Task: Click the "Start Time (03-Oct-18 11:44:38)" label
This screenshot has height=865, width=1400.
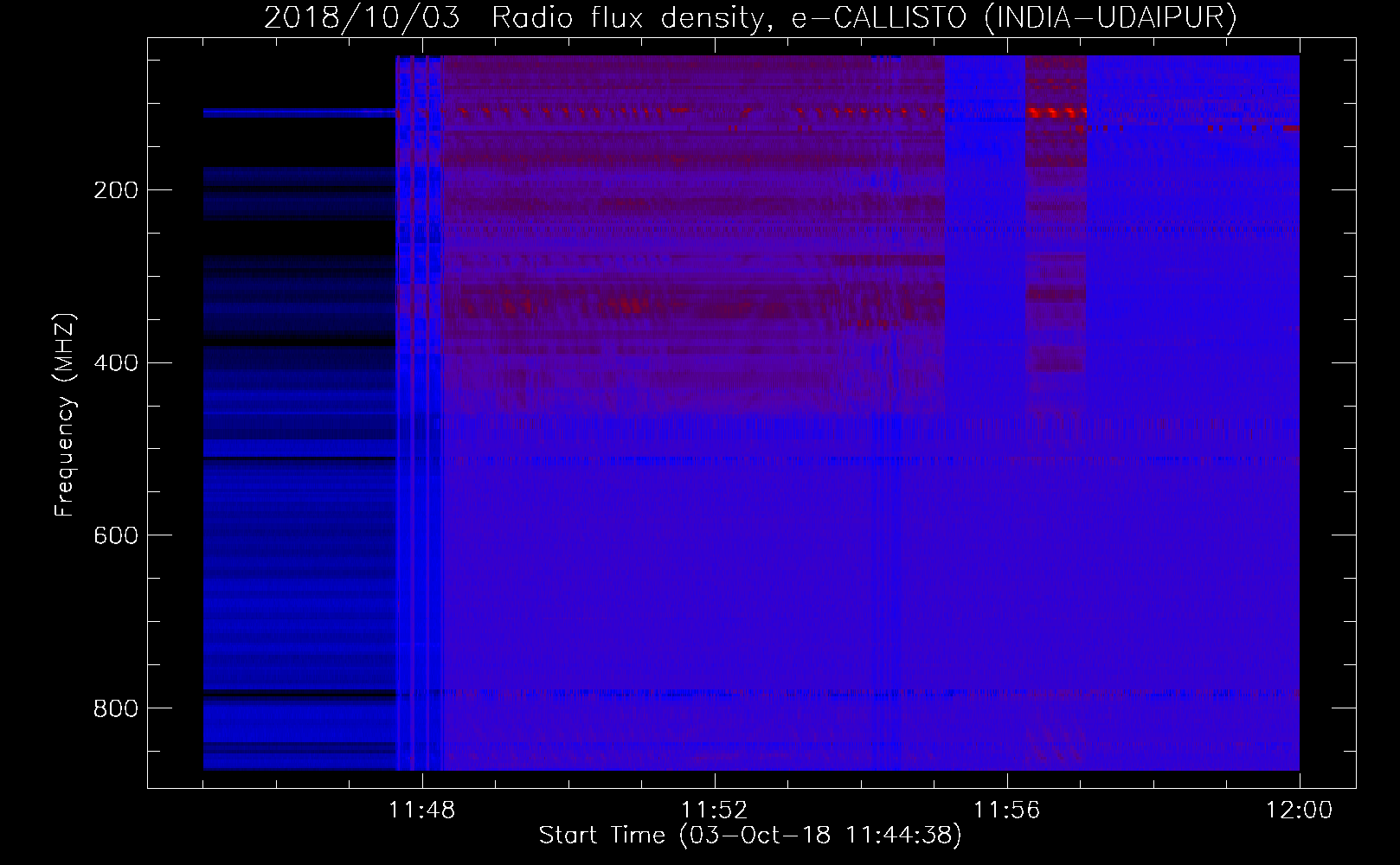Action: click(750, 835)
